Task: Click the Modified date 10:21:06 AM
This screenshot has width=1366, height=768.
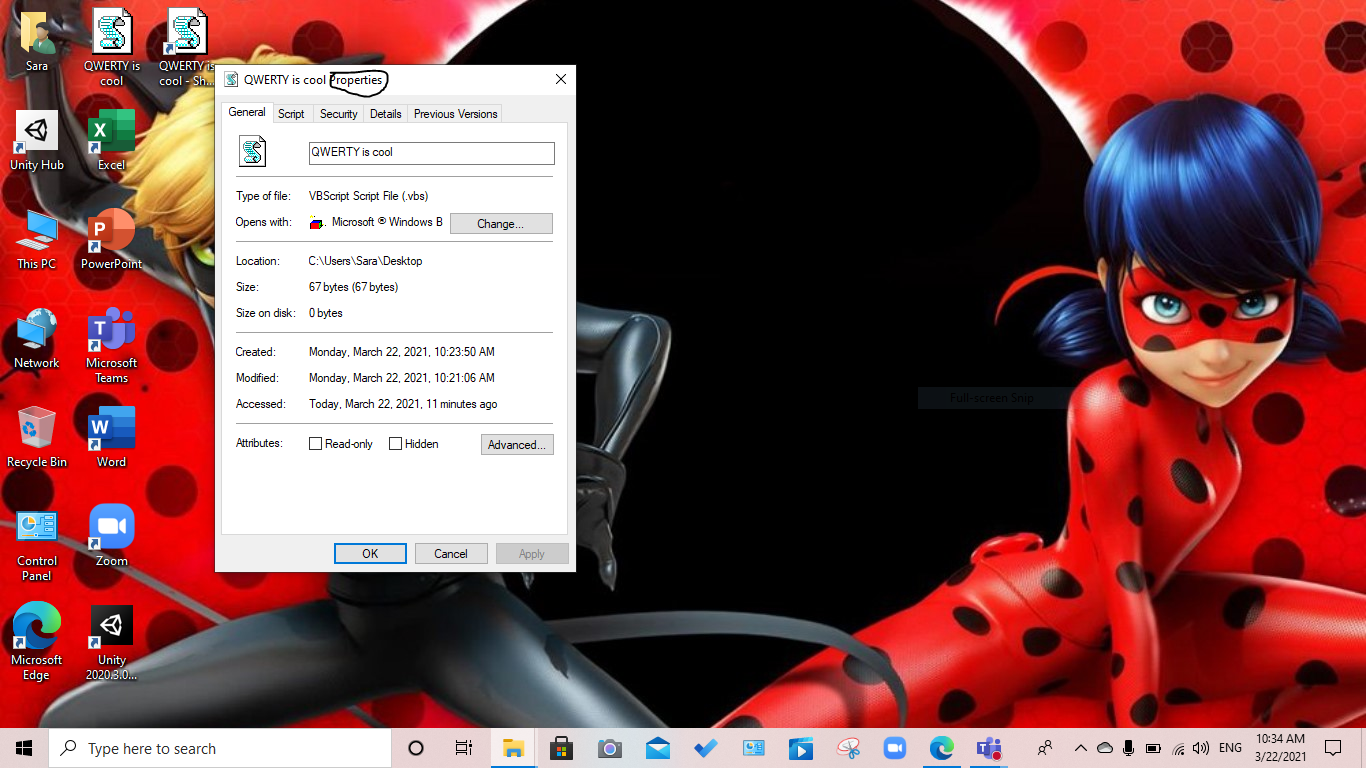Action: point(401,378)
